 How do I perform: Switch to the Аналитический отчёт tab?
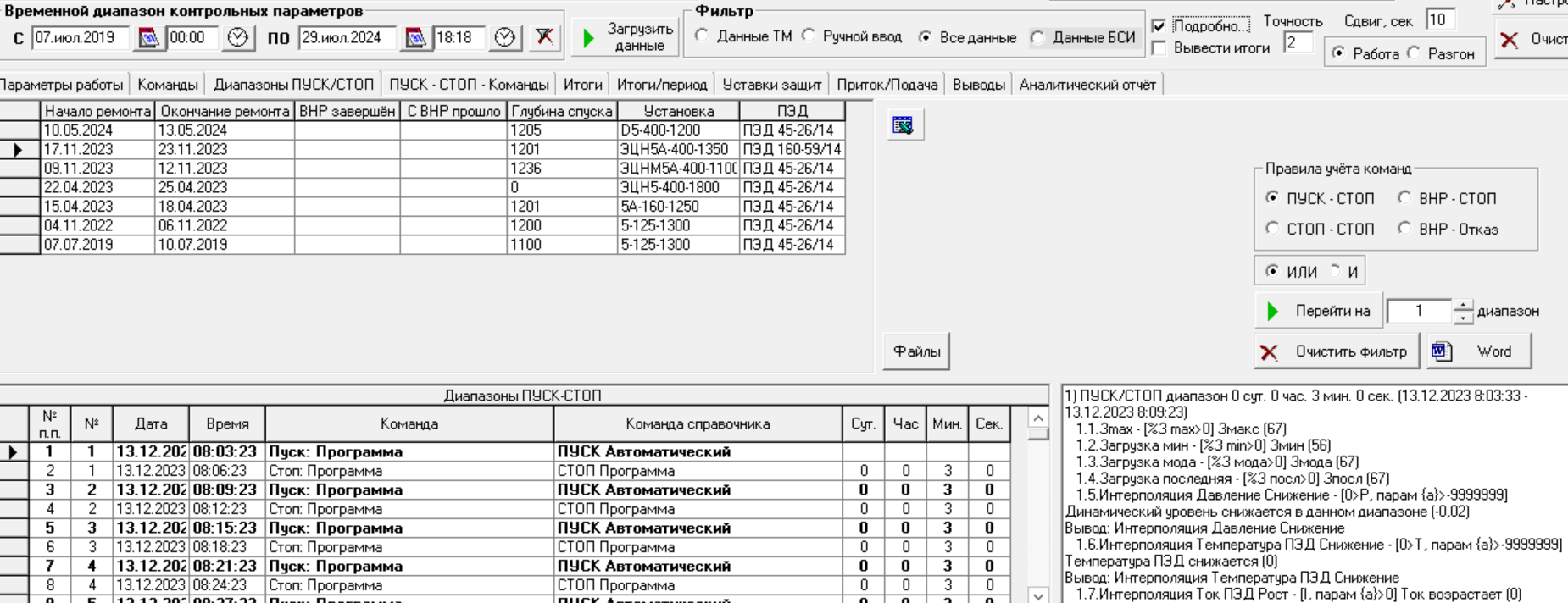tap(1087, 85)
